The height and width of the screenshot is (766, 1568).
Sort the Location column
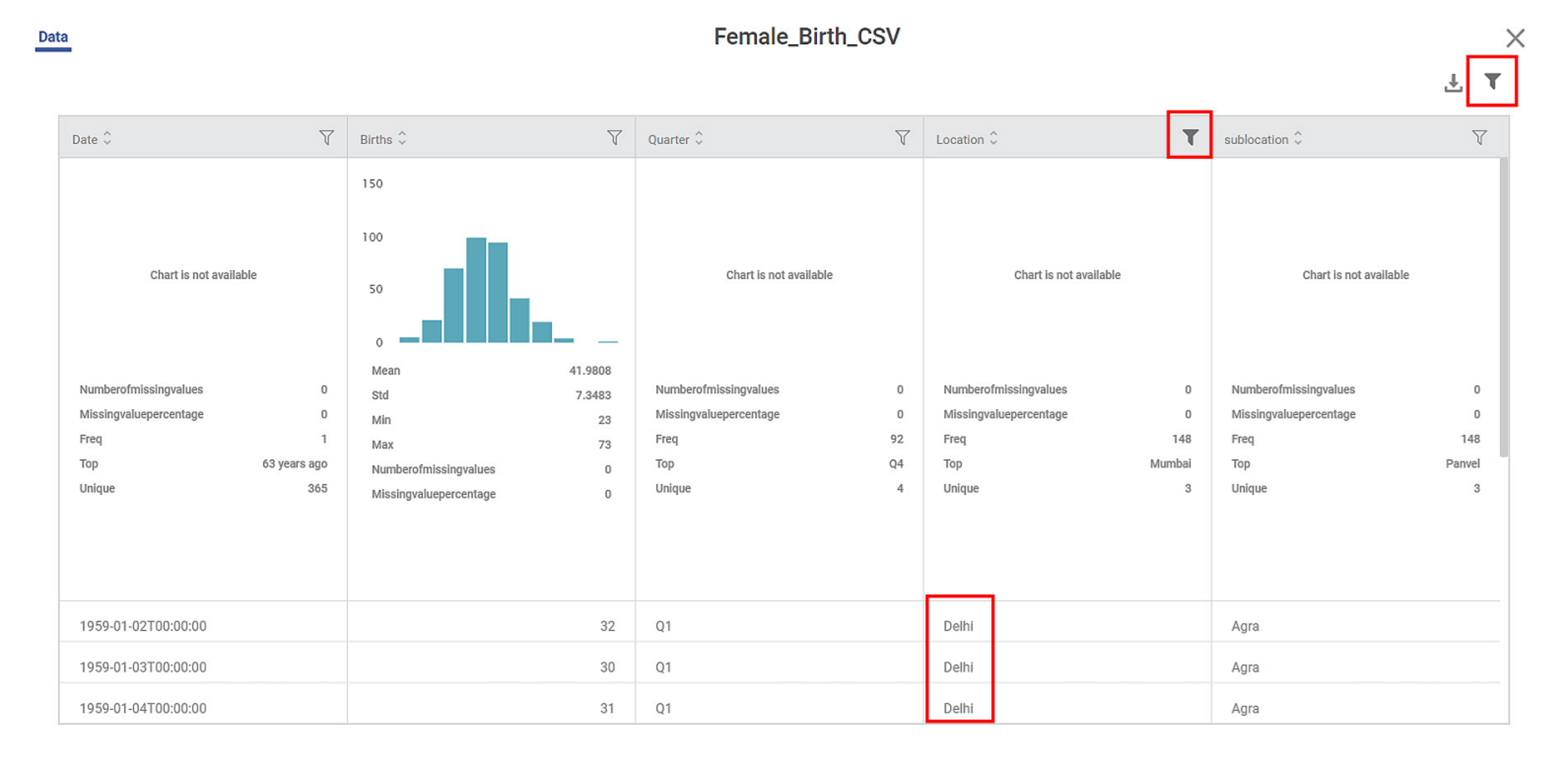(x=994, y=139)
